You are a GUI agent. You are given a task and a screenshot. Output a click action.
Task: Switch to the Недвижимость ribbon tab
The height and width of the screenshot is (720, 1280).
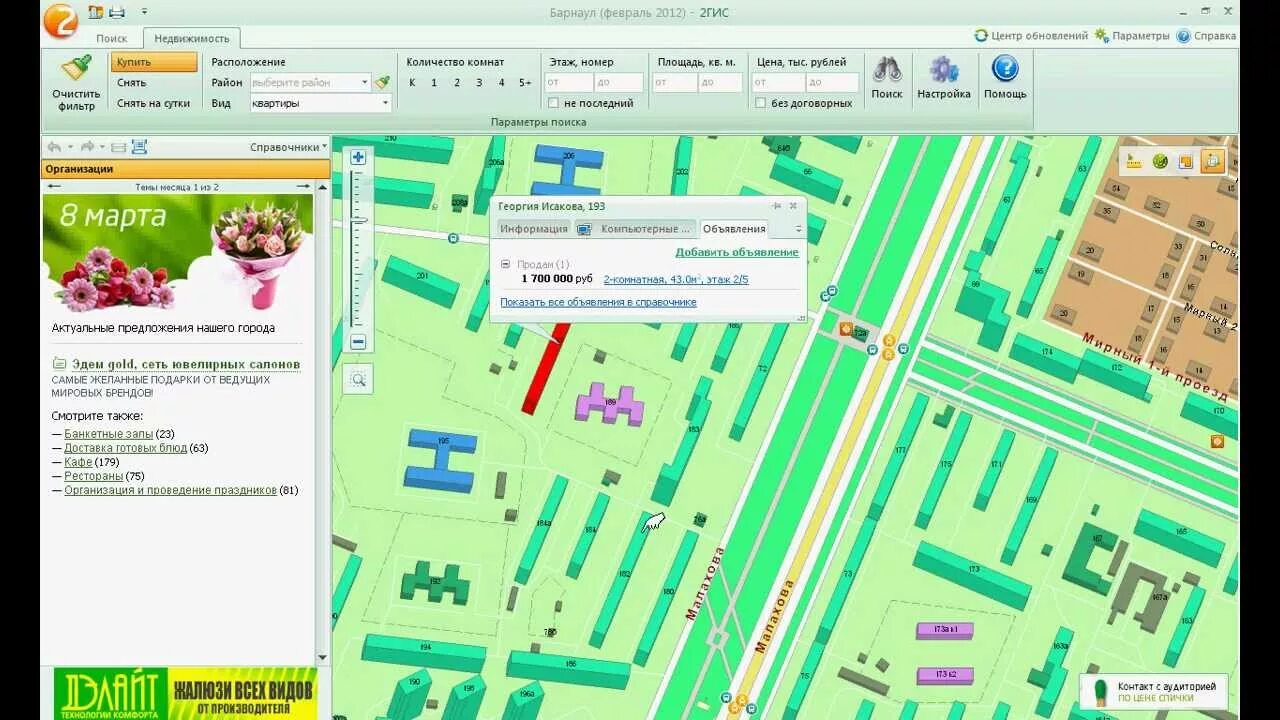click(191, 38)
